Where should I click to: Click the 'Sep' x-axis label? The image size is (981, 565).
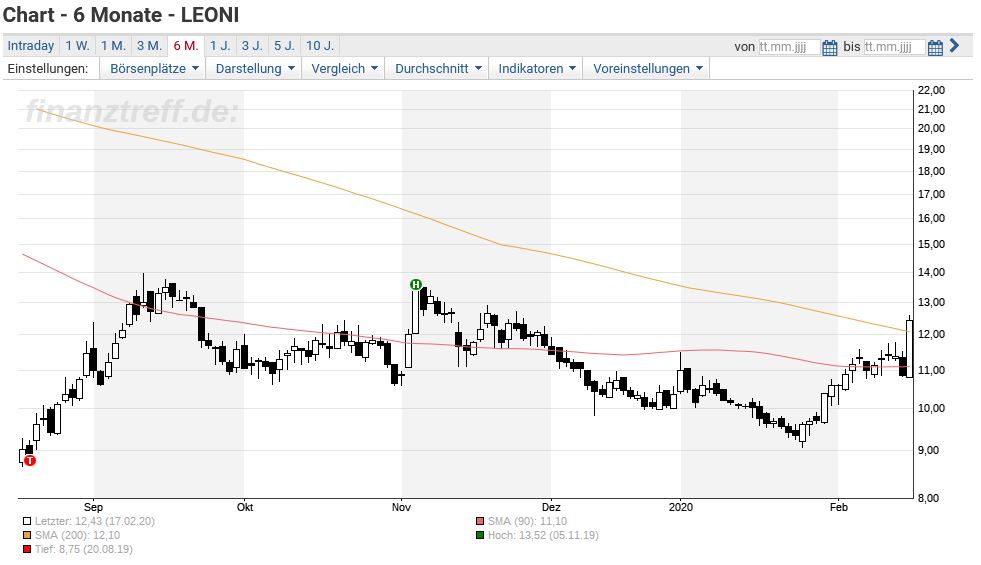(93, 507)
